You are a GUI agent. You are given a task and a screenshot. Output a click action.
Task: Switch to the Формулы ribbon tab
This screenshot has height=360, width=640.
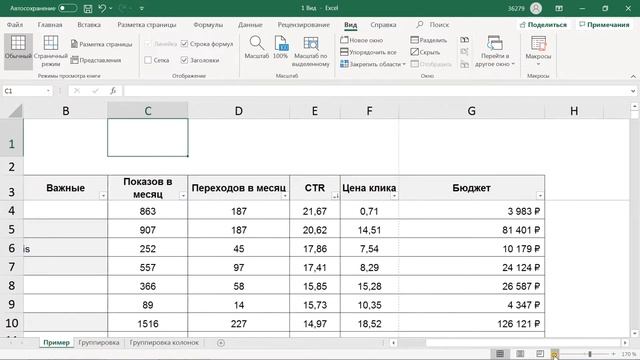pyautogui.click(x=208, y=24)
